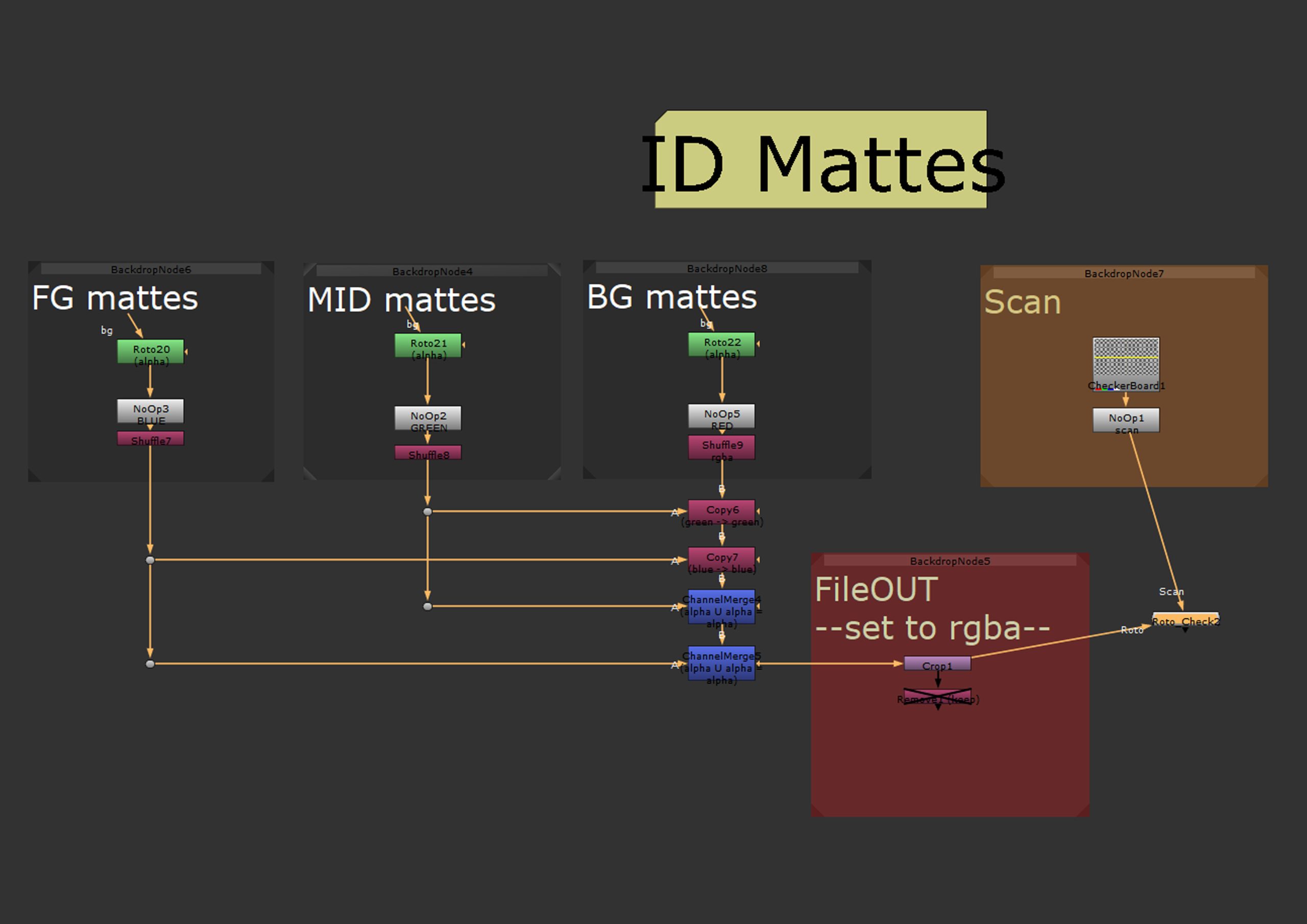Select the disabled Remove1 node
This screenshot has height=924, width=1307.
pyautogui.click(x=937, y=697)
